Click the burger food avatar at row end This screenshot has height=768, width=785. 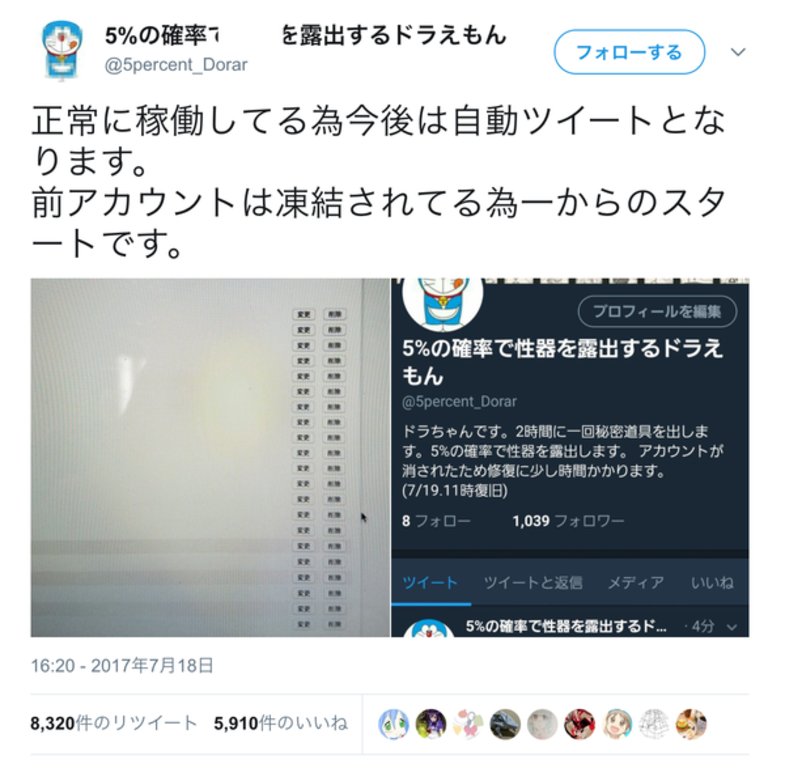(x=691, y=724)
